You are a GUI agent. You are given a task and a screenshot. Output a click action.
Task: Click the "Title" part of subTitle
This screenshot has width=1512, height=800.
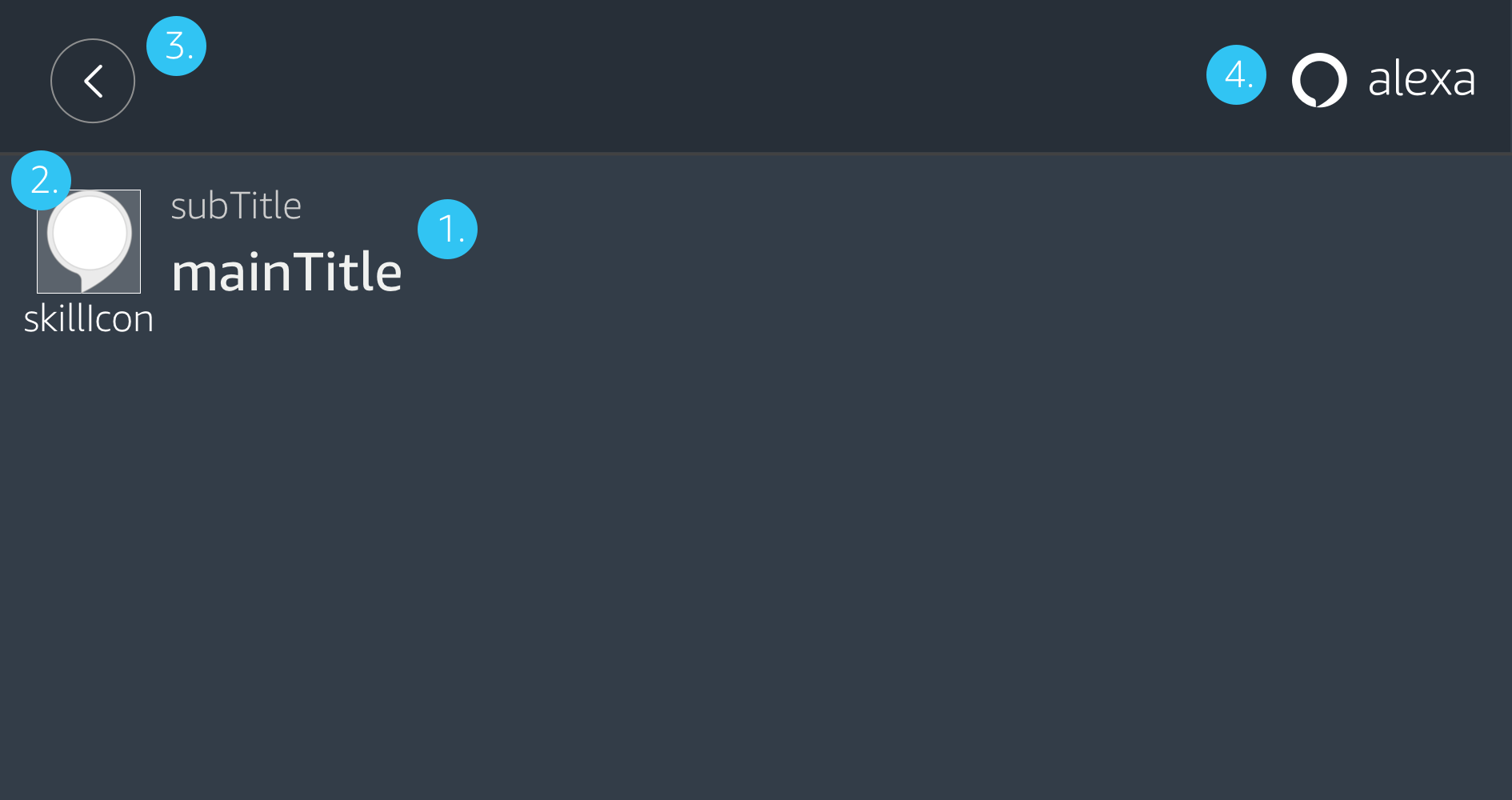coord(266,206)
